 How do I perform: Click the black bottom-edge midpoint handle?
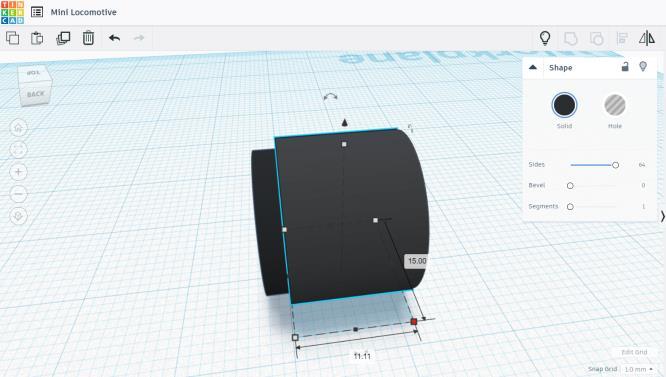pyautogui.click(x=356, y=329)
